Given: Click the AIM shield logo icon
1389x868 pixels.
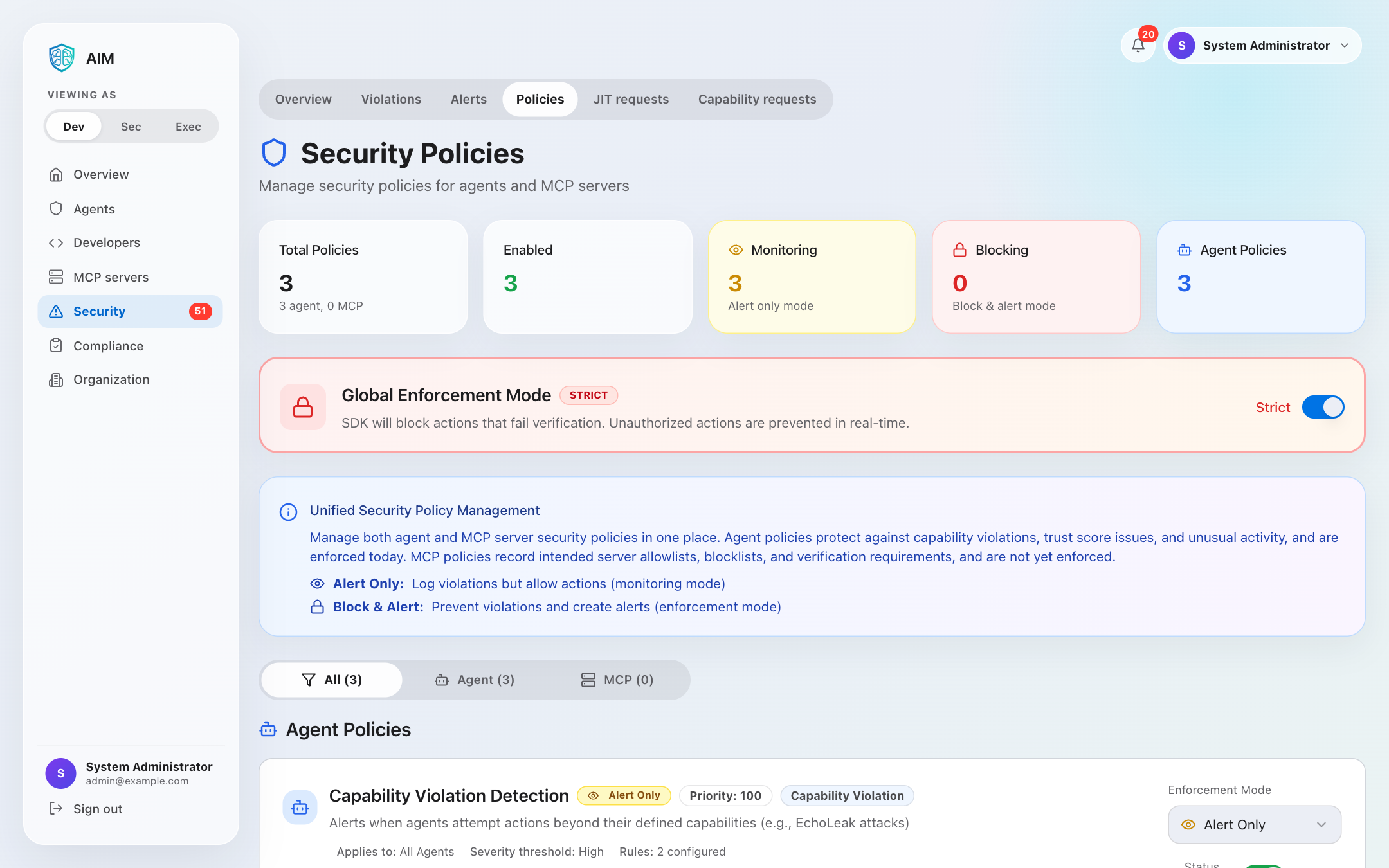Looking at the screenshot, I should pos(62,58).
